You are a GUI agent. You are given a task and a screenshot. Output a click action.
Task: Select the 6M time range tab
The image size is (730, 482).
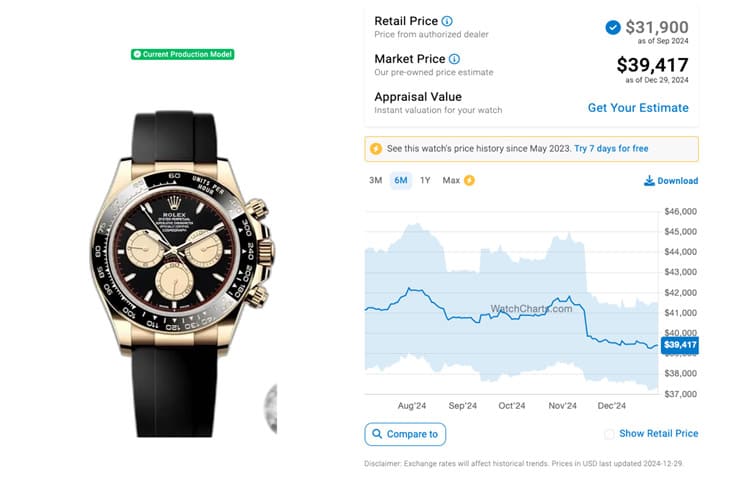pos(400,181)
